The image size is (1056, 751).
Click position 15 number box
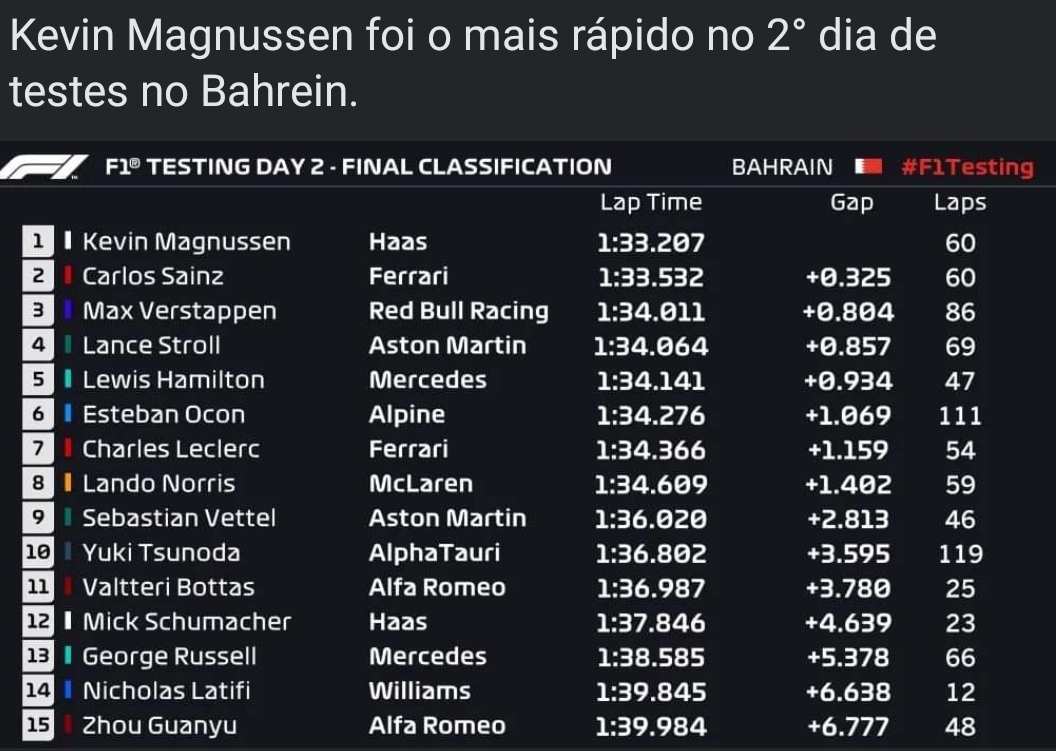(38, 725)
